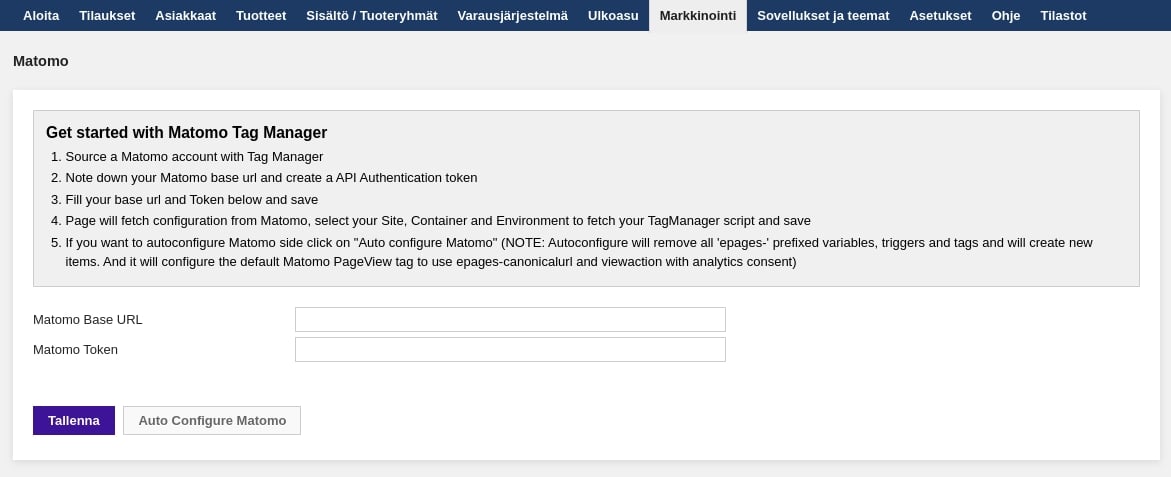The width and height of the screenshot is (1171, 477).
Task: Open Sovellukset ja teemat menu
Action: [x=823, y=15]
